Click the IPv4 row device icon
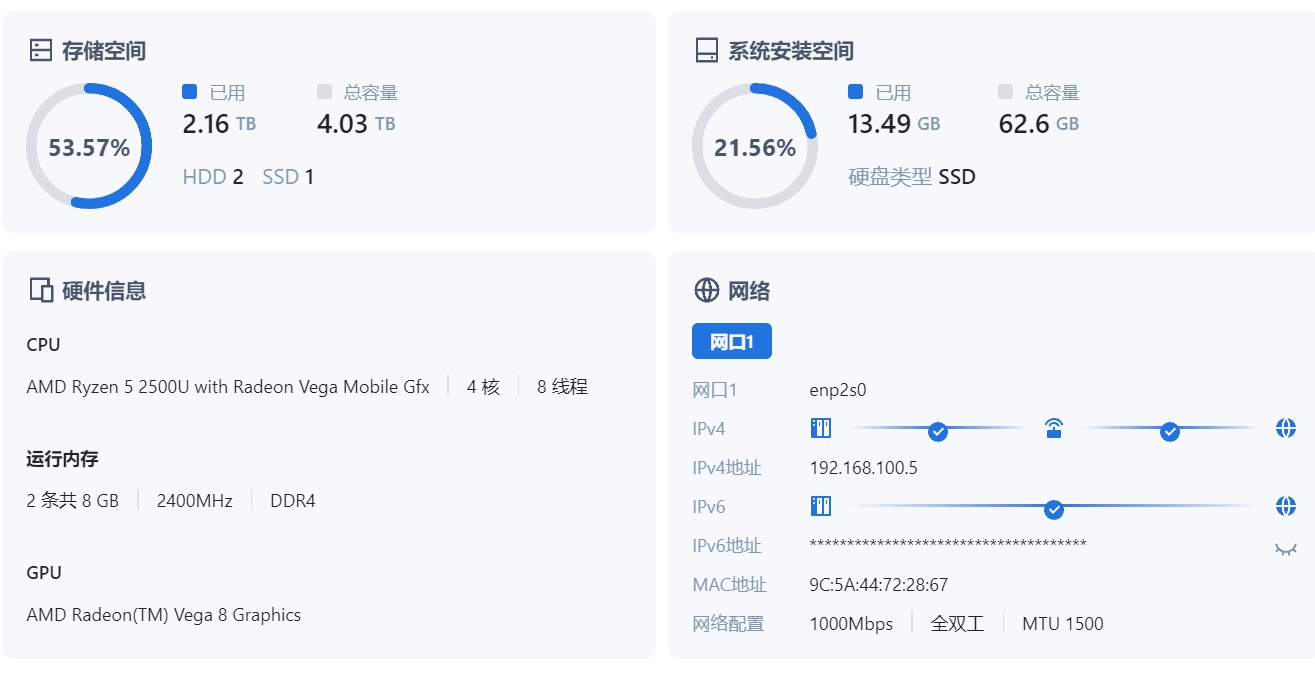The image size is (1315, 687). click(820, 428)
